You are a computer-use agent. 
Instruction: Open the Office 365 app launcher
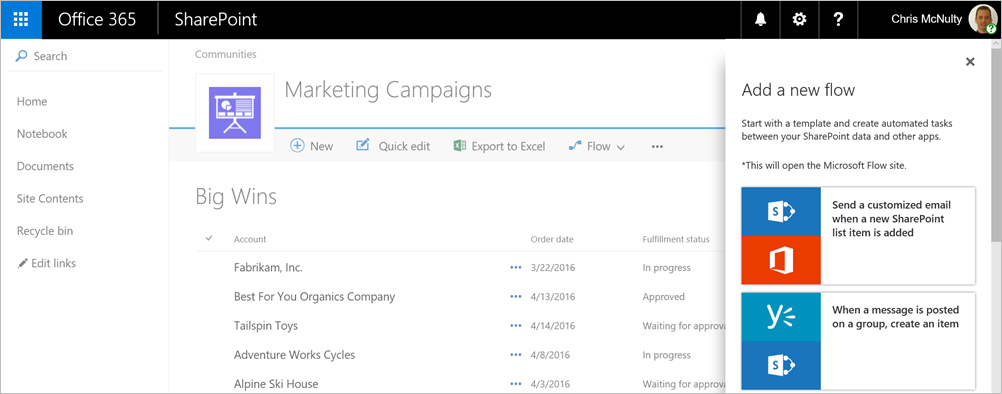(21, 19)
